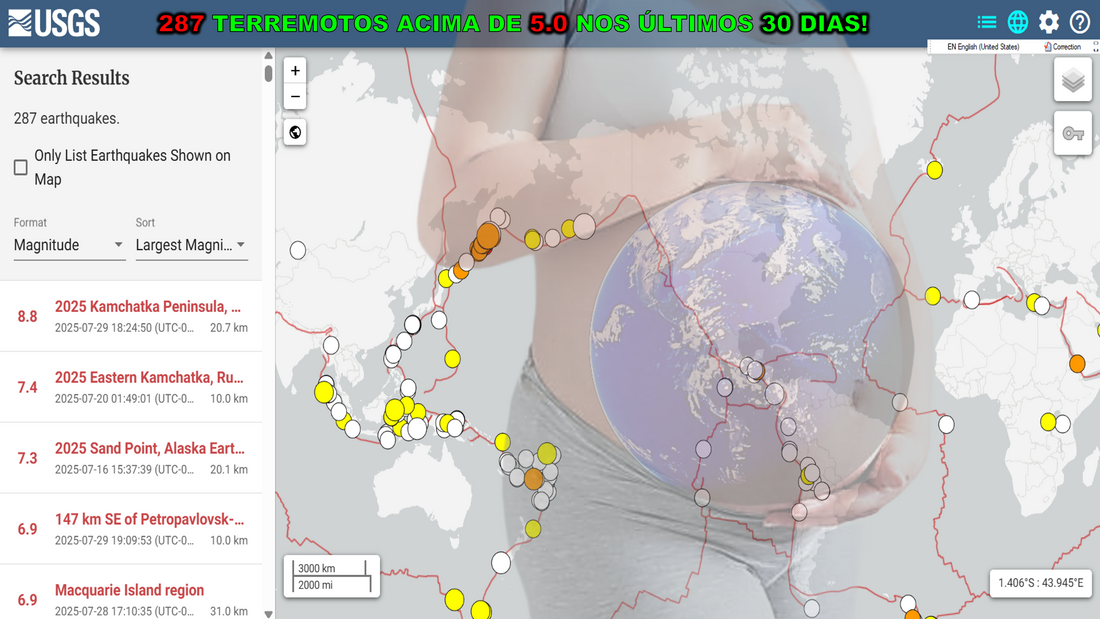Show the map legend key

click(1073, 133)
